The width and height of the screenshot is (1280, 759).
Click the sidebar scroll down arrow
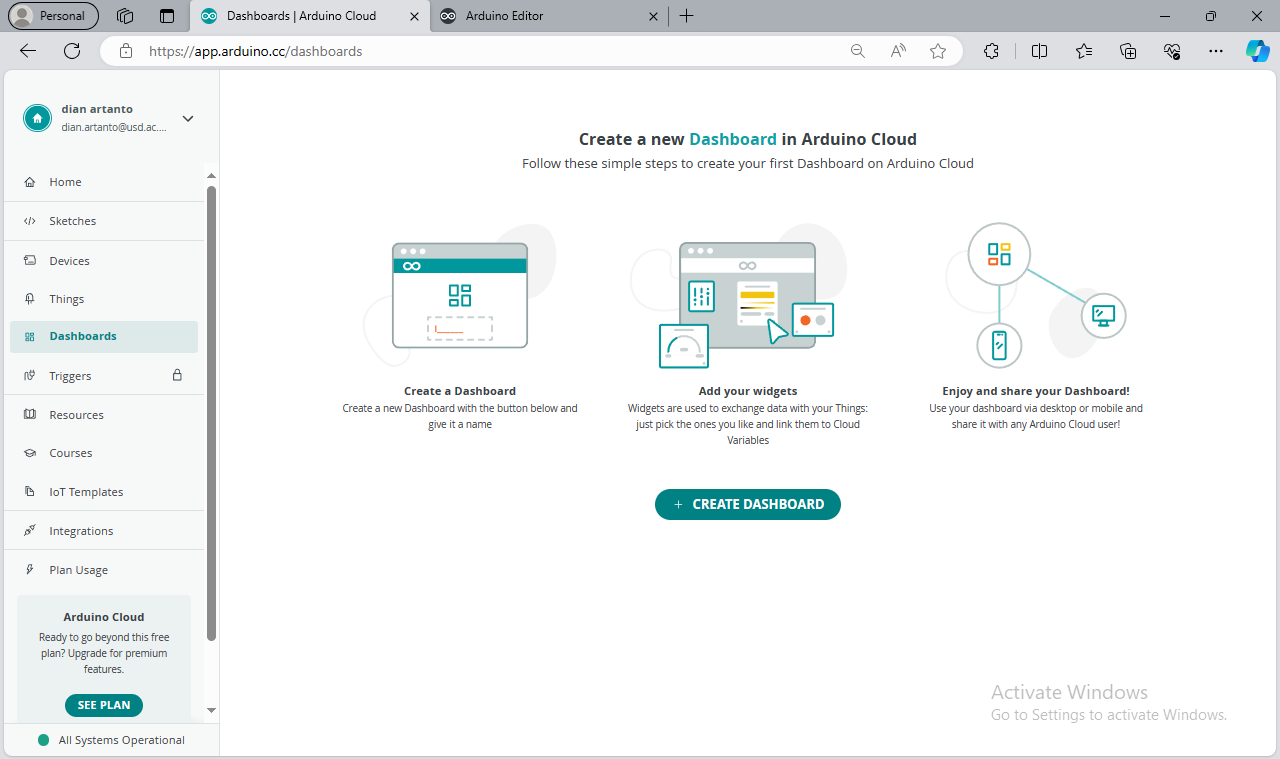pos(211,710)
